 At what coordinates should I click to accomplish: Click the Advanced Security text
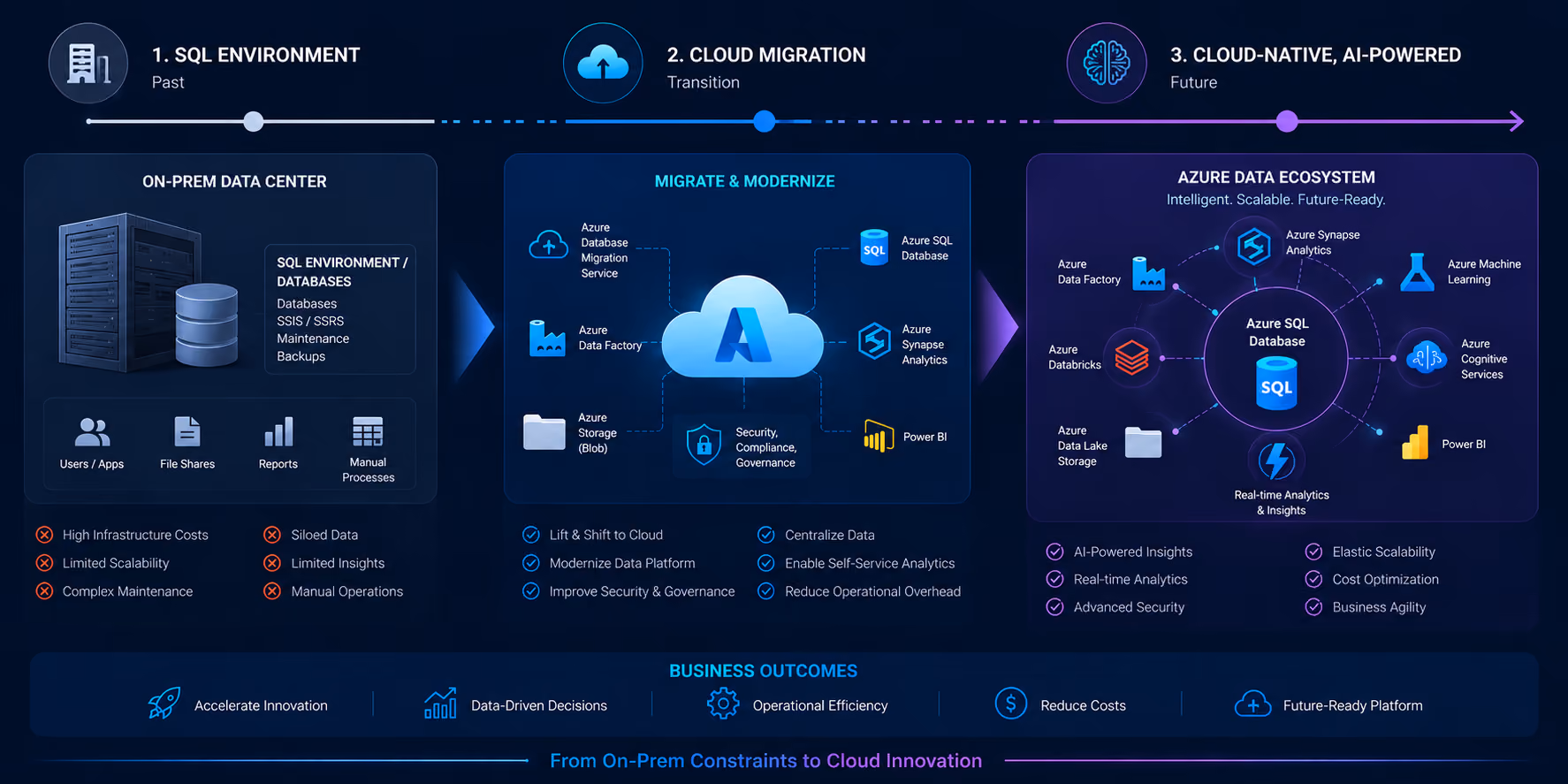[x=1129, y=607]
